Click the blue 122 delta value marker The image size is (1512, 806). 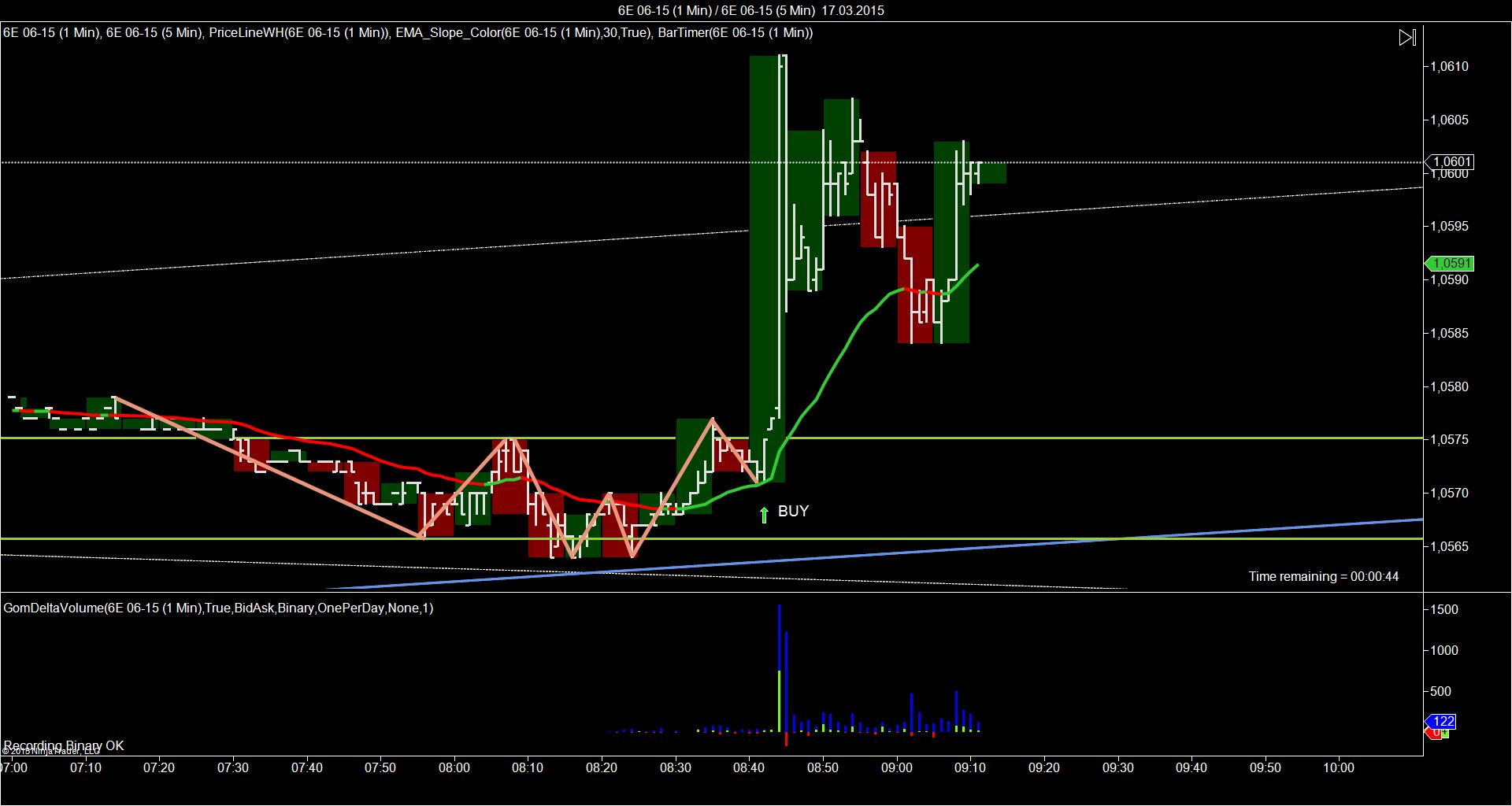[x=1442, y=722]
